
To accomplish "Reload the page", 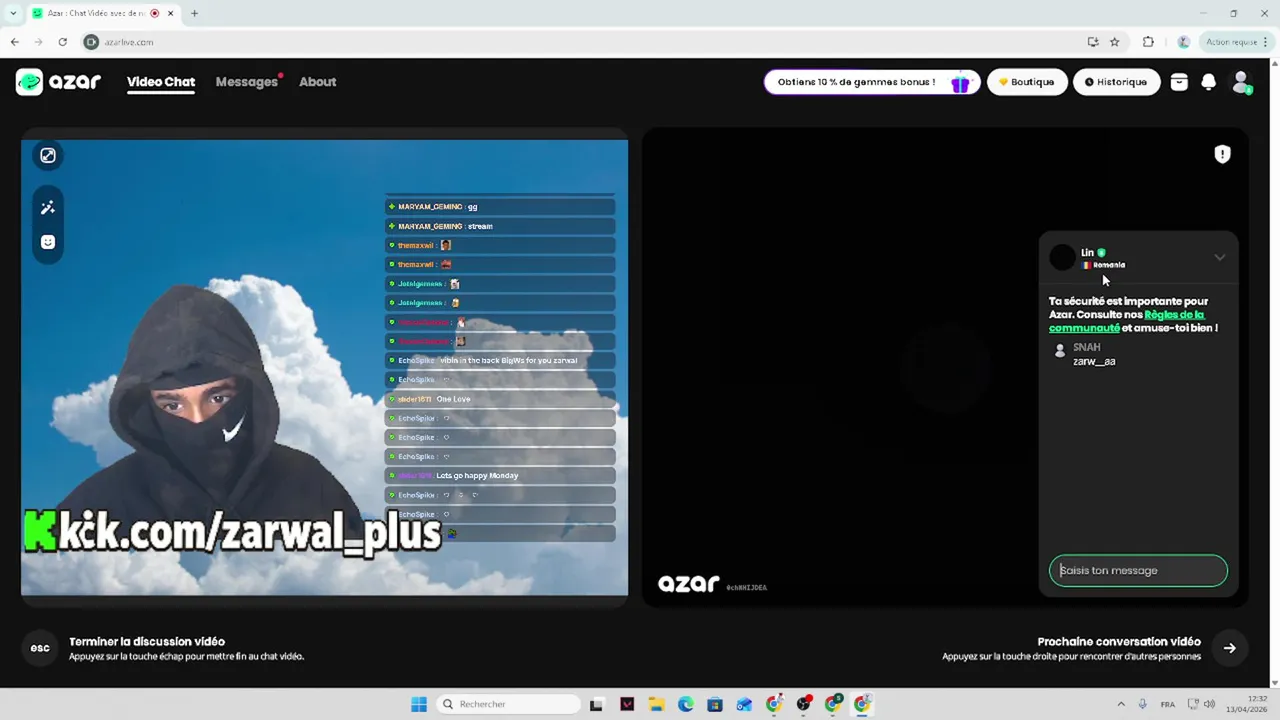I will (x=62, y=42).
